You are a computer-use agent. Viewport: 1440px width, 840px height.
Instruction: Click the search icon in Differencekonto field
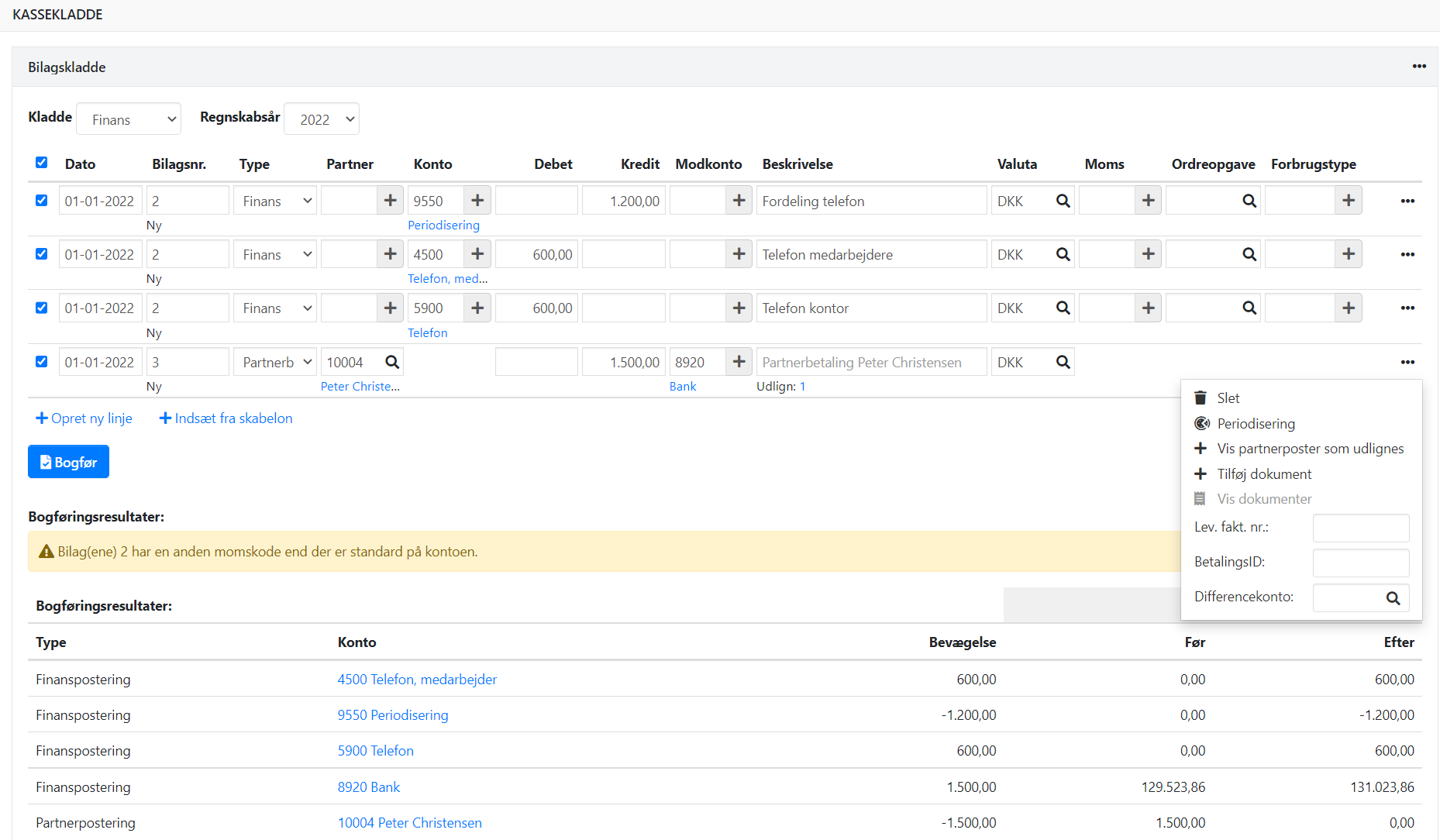click(1393, 597)
